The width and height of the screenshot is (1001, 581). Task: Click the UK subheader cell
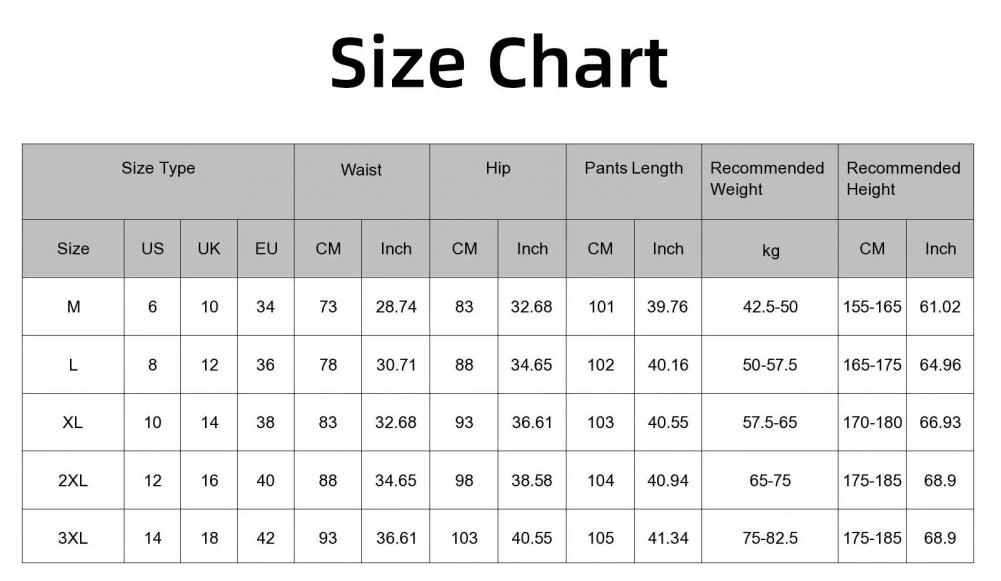209,249
